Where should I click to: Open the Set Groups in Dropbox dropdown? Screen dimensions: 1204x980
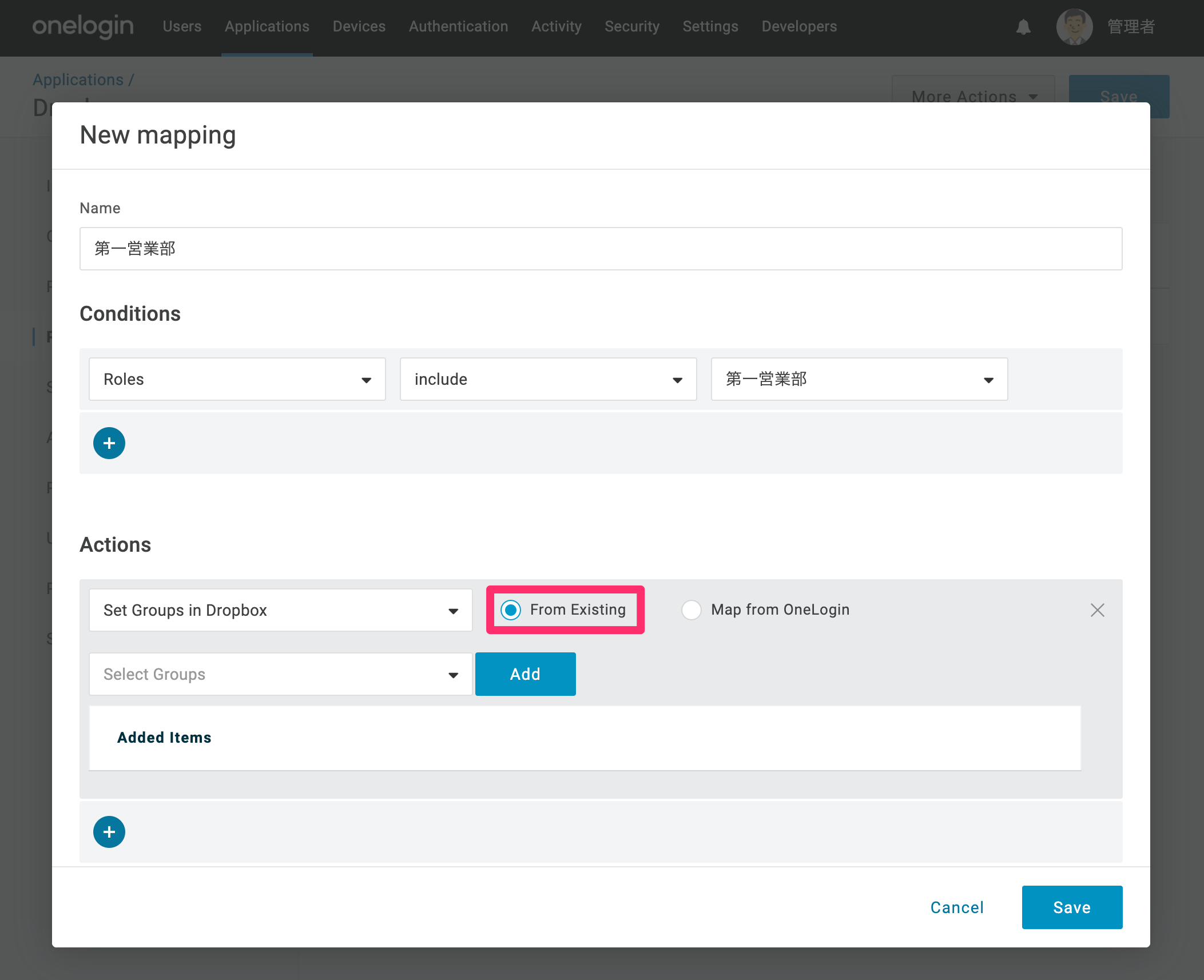(x=281, y=610)
